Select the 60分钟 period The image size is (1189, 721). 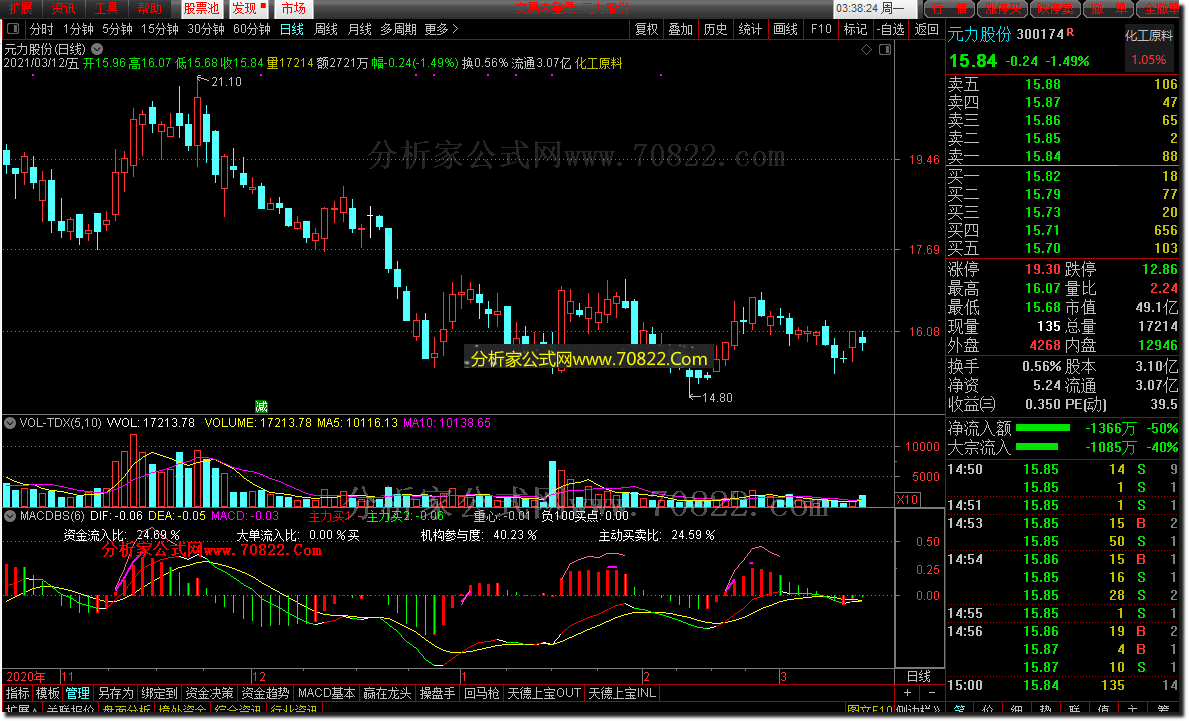pyautogui.click(x=252, y=29)
